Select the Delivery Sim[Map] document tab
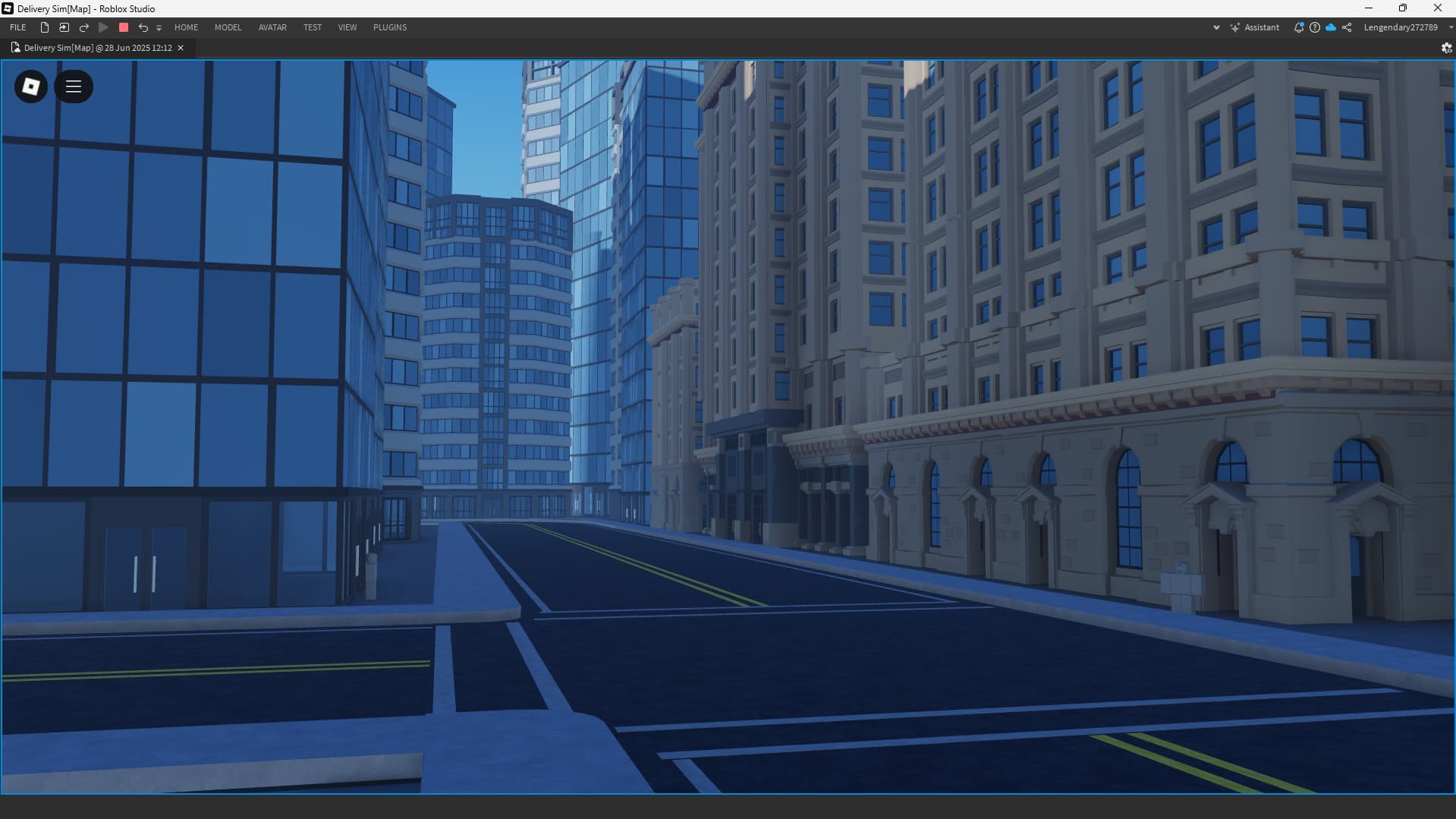This screenshot has height=819, width=1456. click(98, 48)
